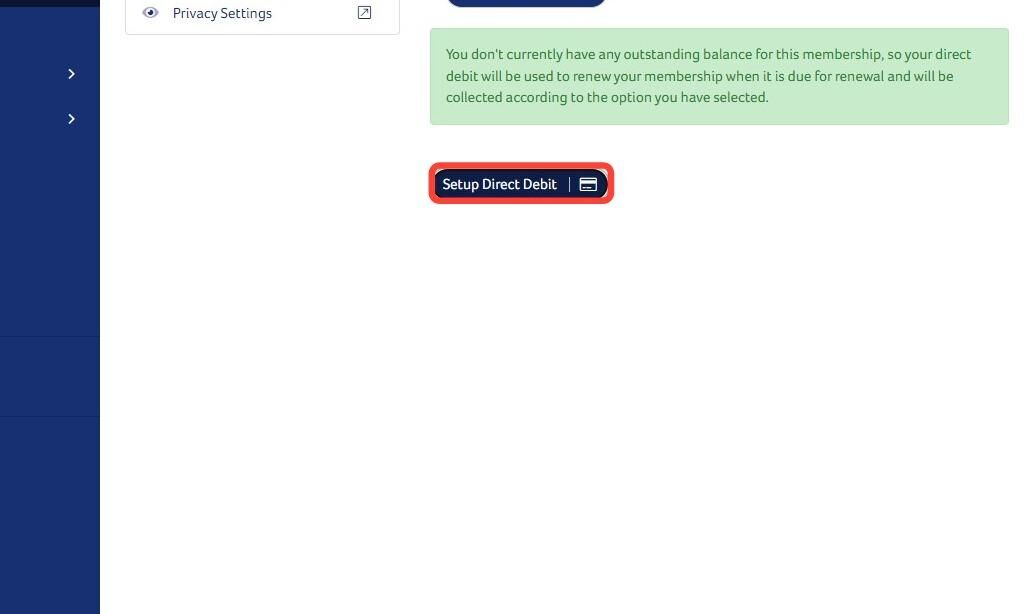Expand the upper sidebar chevron

click(x=71, y=74)
